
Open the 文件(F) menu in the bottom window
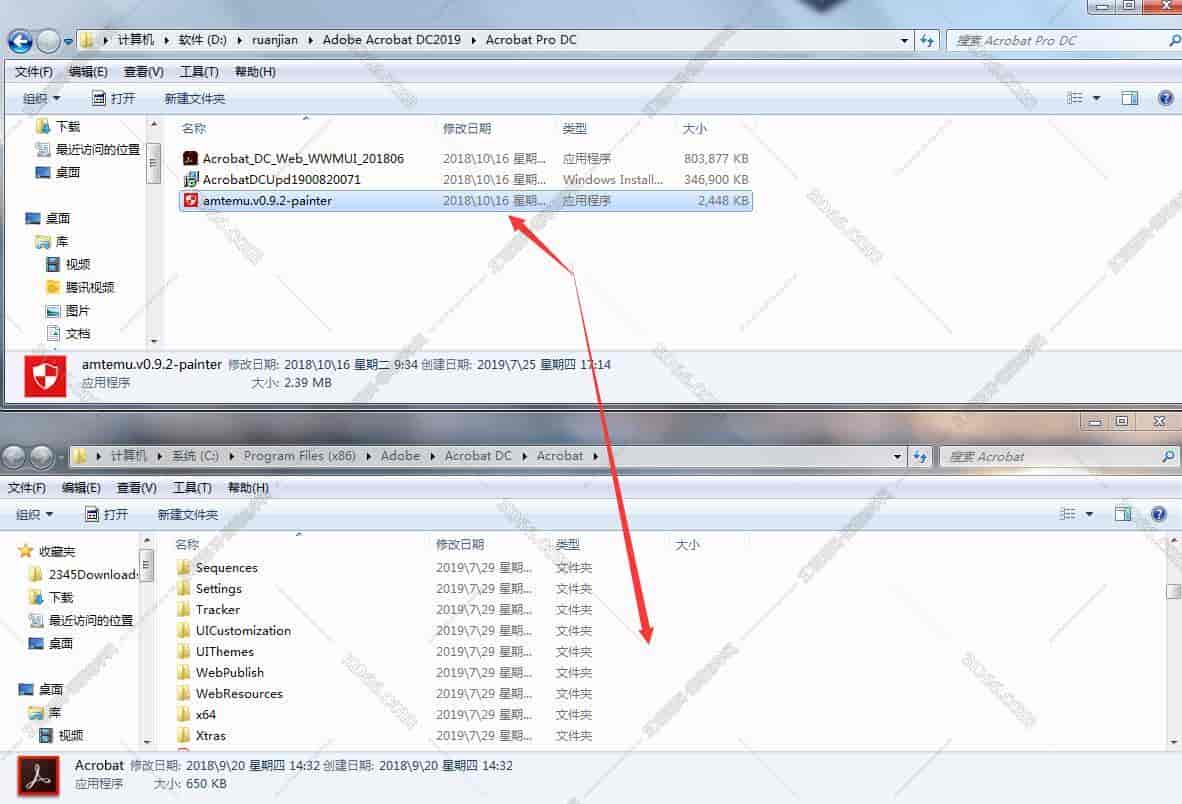click(27, 488)
